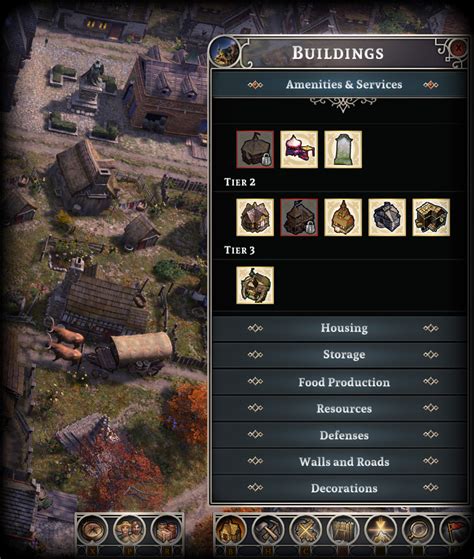Viewport: 474px width, 559px height.
Task: Click the hammer tools icon in bottom toolbar
Action: [268, 531]
